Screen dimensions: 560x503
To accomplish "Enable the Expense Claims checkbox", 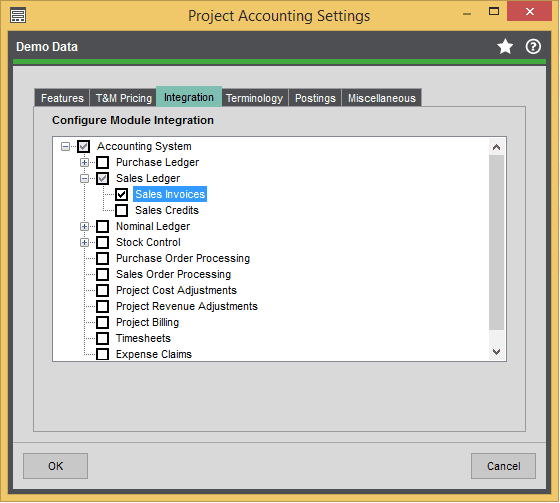I will (103, 354).
